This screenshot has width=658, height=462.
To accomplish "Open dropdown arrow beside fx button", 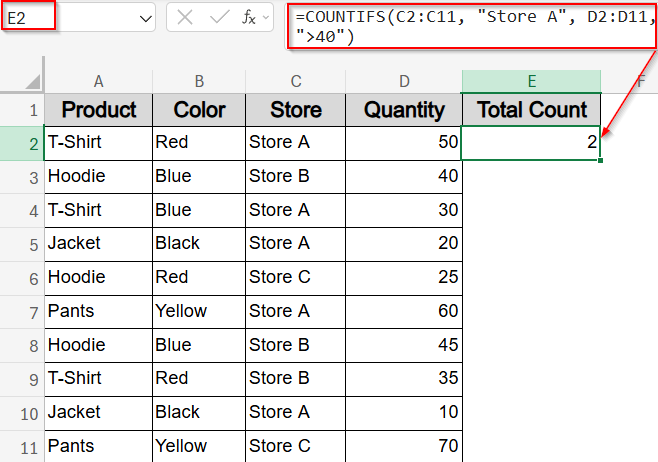I will coord(266,18).
